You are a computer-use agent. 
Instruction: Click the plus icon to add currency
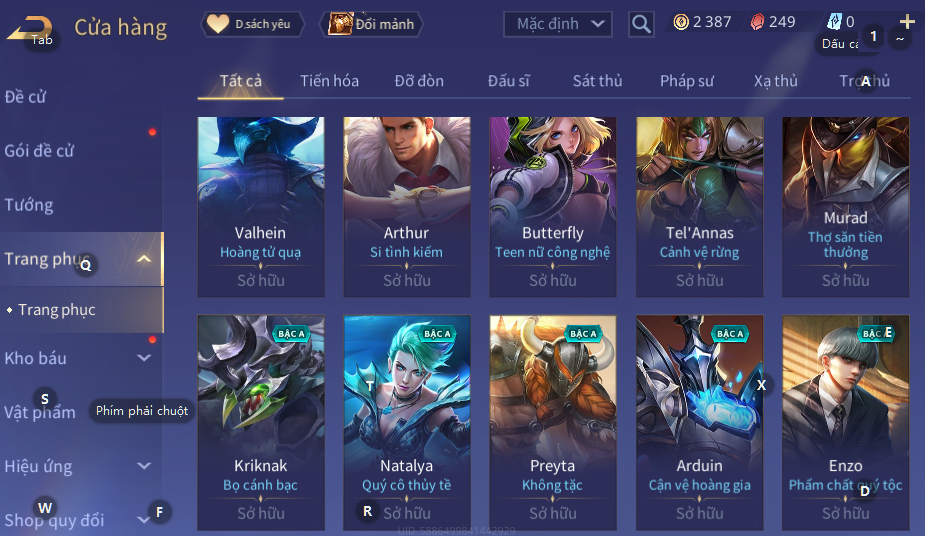[907, 22]
